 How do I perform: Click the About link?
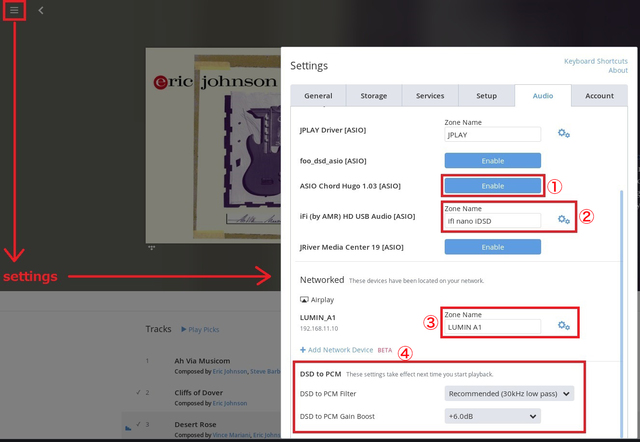click(618, 71)
